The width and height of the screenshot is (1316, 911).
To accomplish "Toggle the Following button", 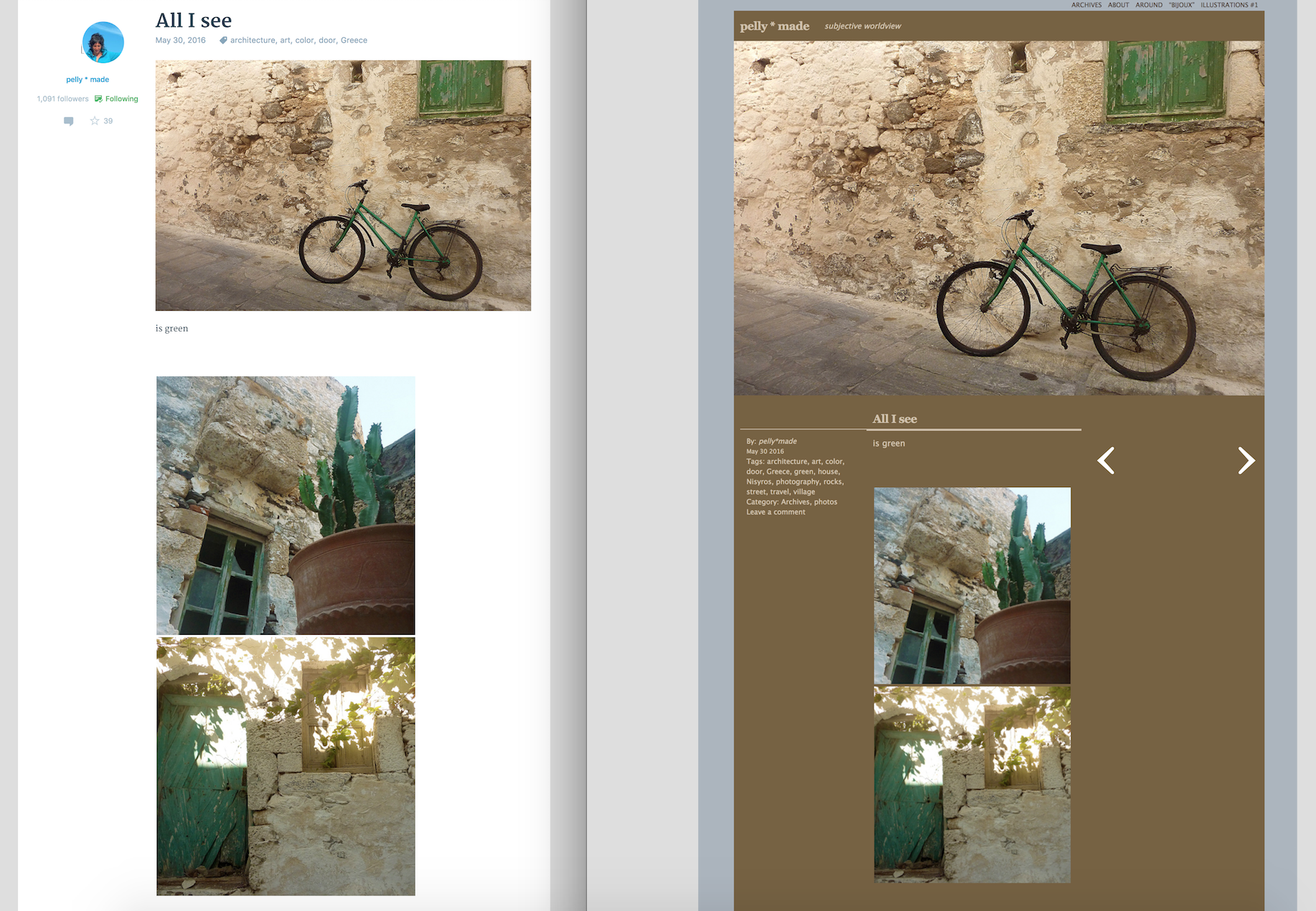I will [x=116, y=99].
